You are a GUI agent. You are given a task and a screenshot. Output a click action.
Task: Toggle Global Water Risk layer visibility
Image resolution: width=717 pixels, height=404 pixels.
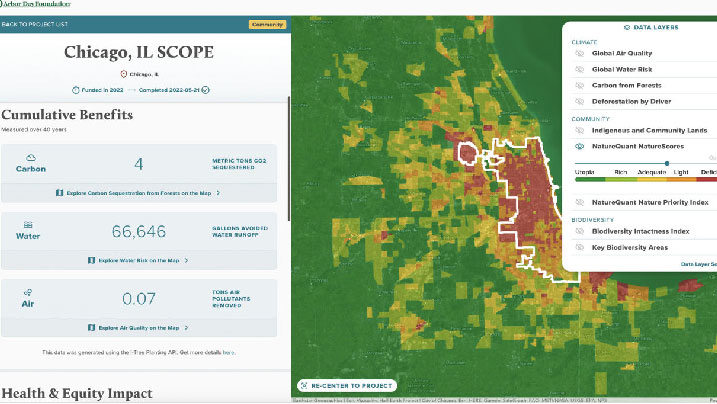coord(579,69)
